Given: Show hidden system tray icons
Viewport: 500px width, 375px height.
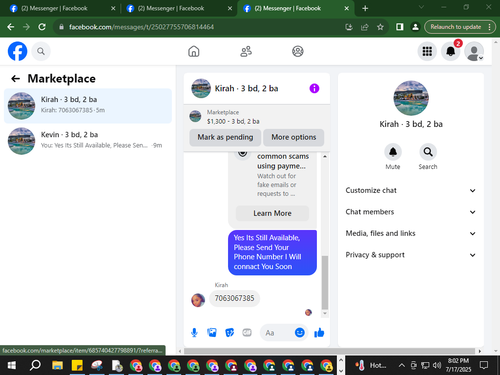Looking at the screenshot, I should point(402,366).
